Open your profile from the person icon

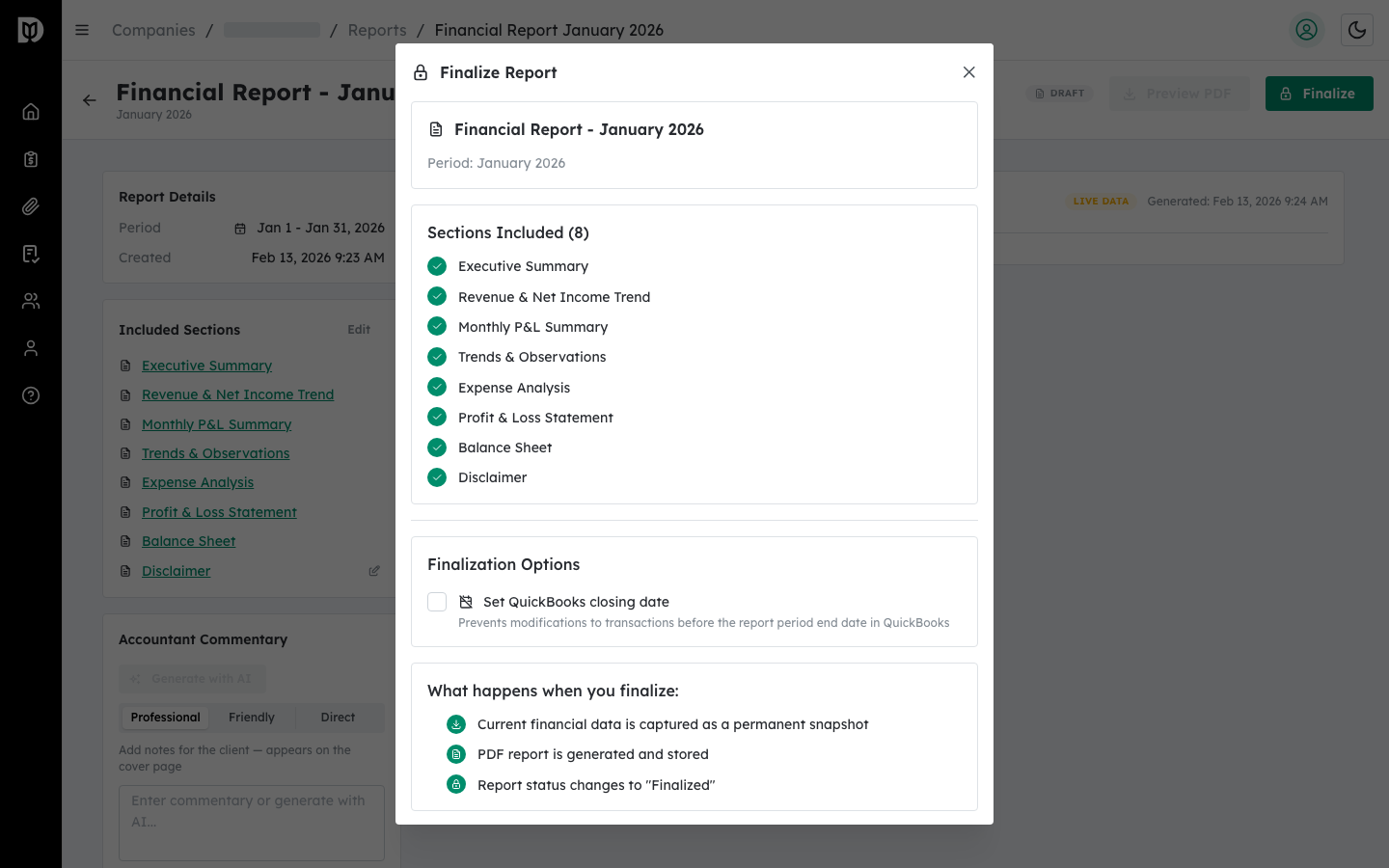click(x=30, y=348)
